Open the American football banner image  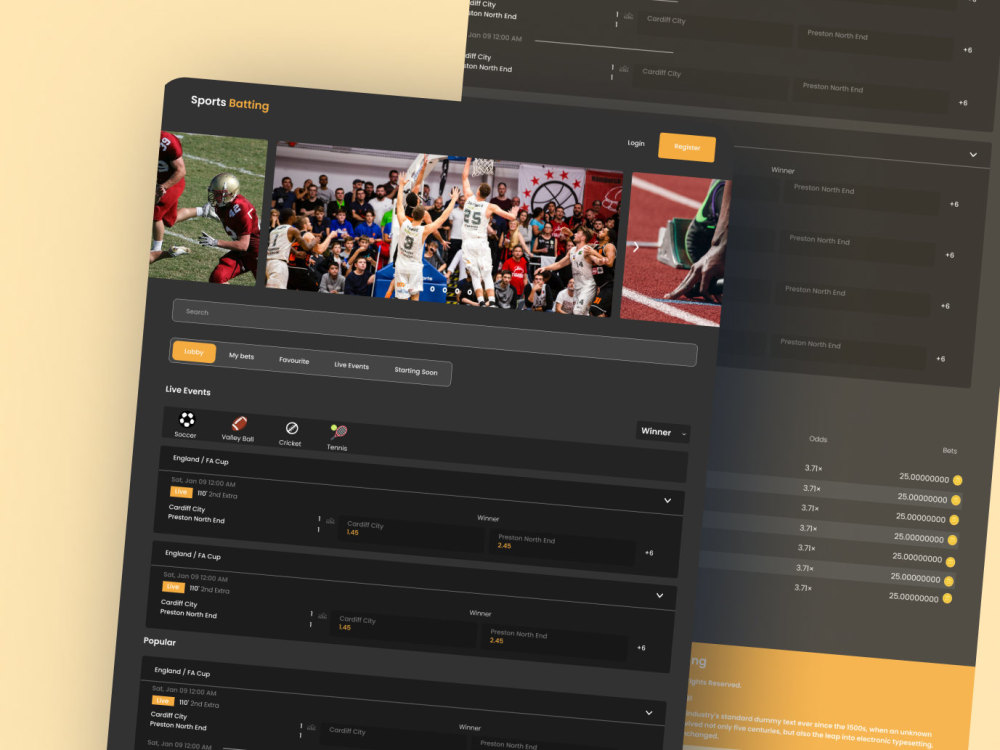point(209,208)
